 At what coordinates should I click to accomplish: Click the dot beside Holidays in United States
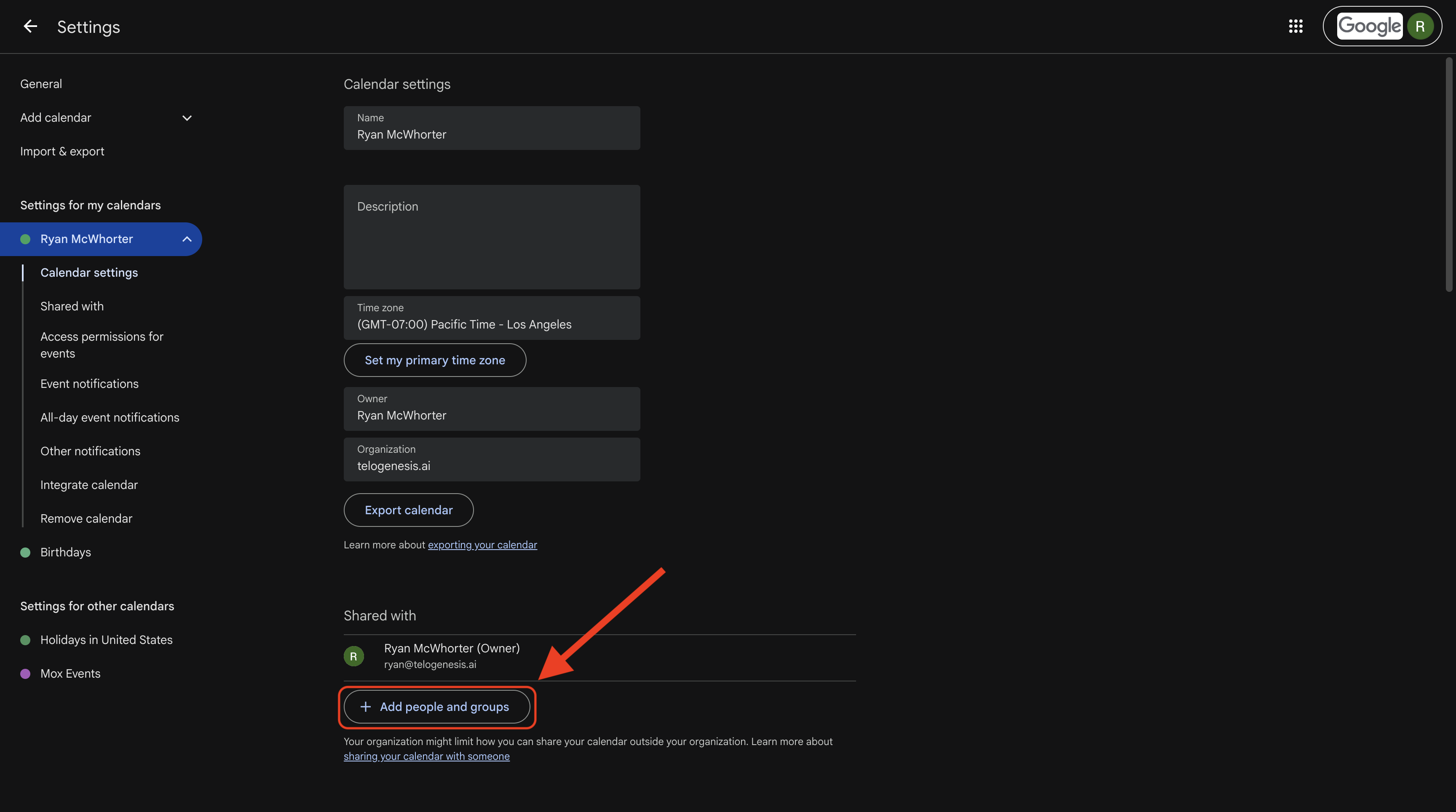[25, 640]
